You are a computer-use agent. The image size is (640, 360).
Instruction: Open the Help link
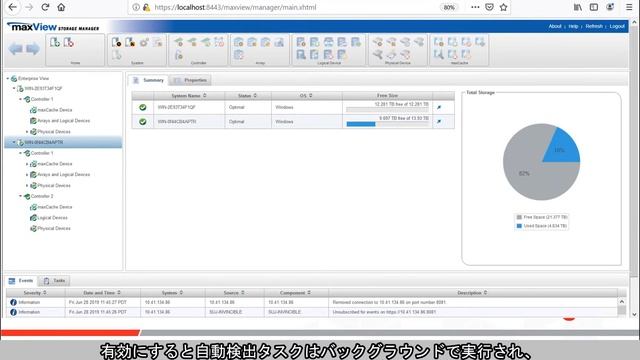pos(573,26)
